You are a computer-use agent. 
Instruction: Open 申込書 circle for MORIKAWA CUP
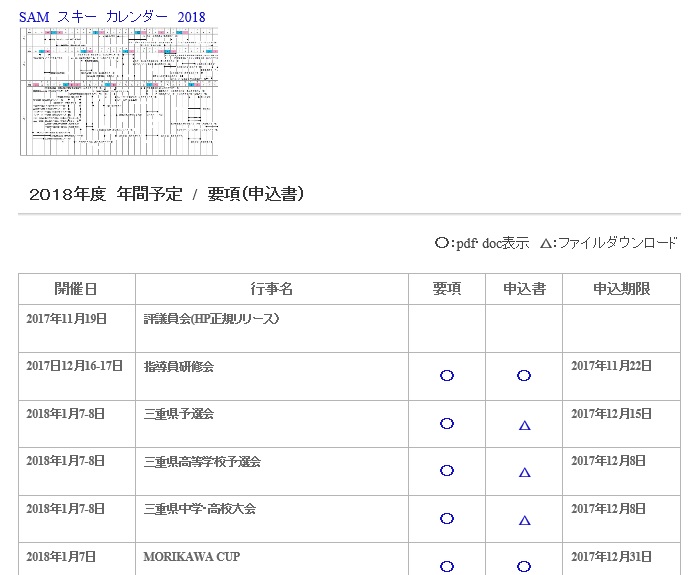click(x=524, y=566)
